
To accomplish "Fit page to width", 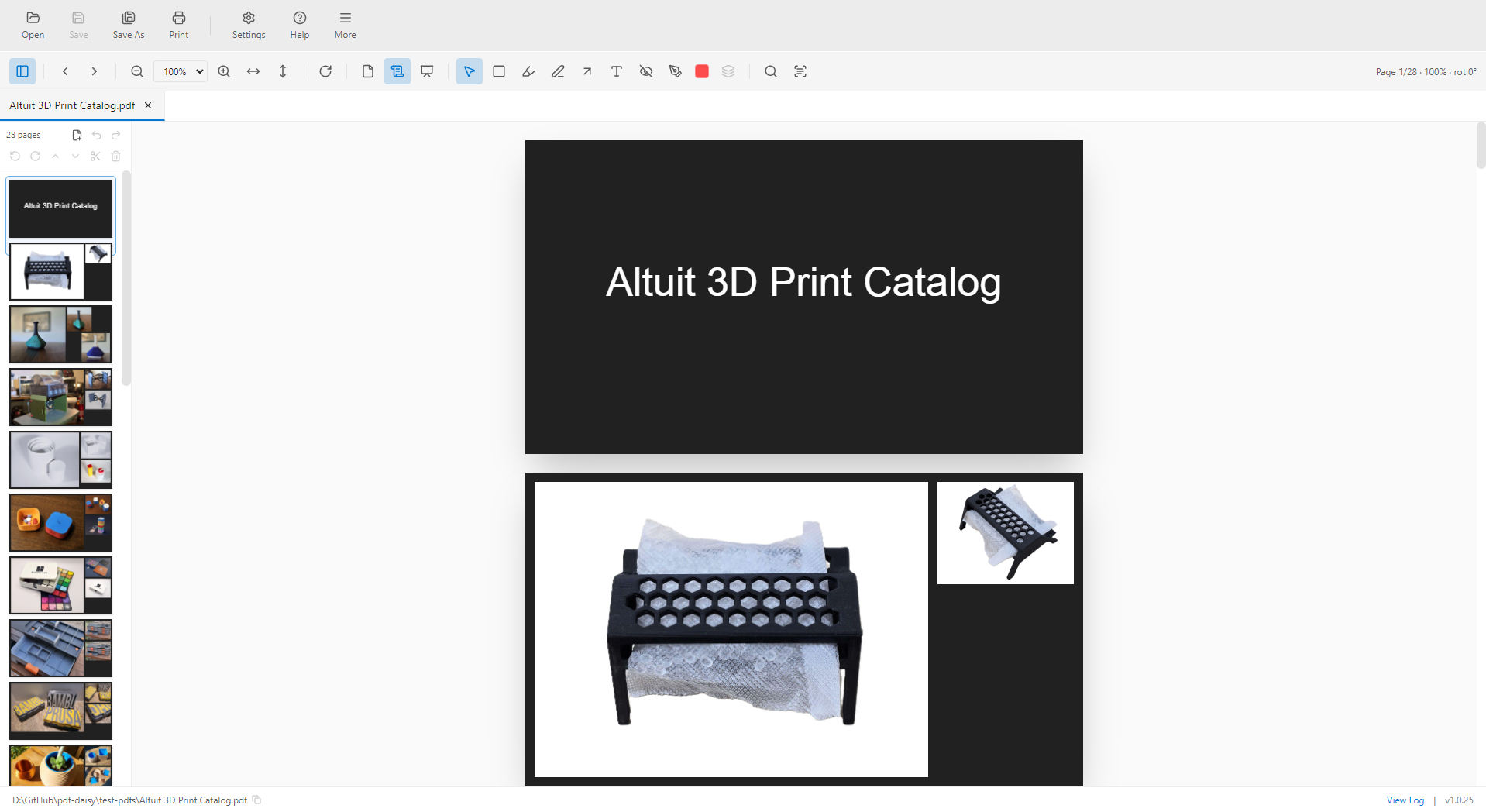I will click(253, 71).
